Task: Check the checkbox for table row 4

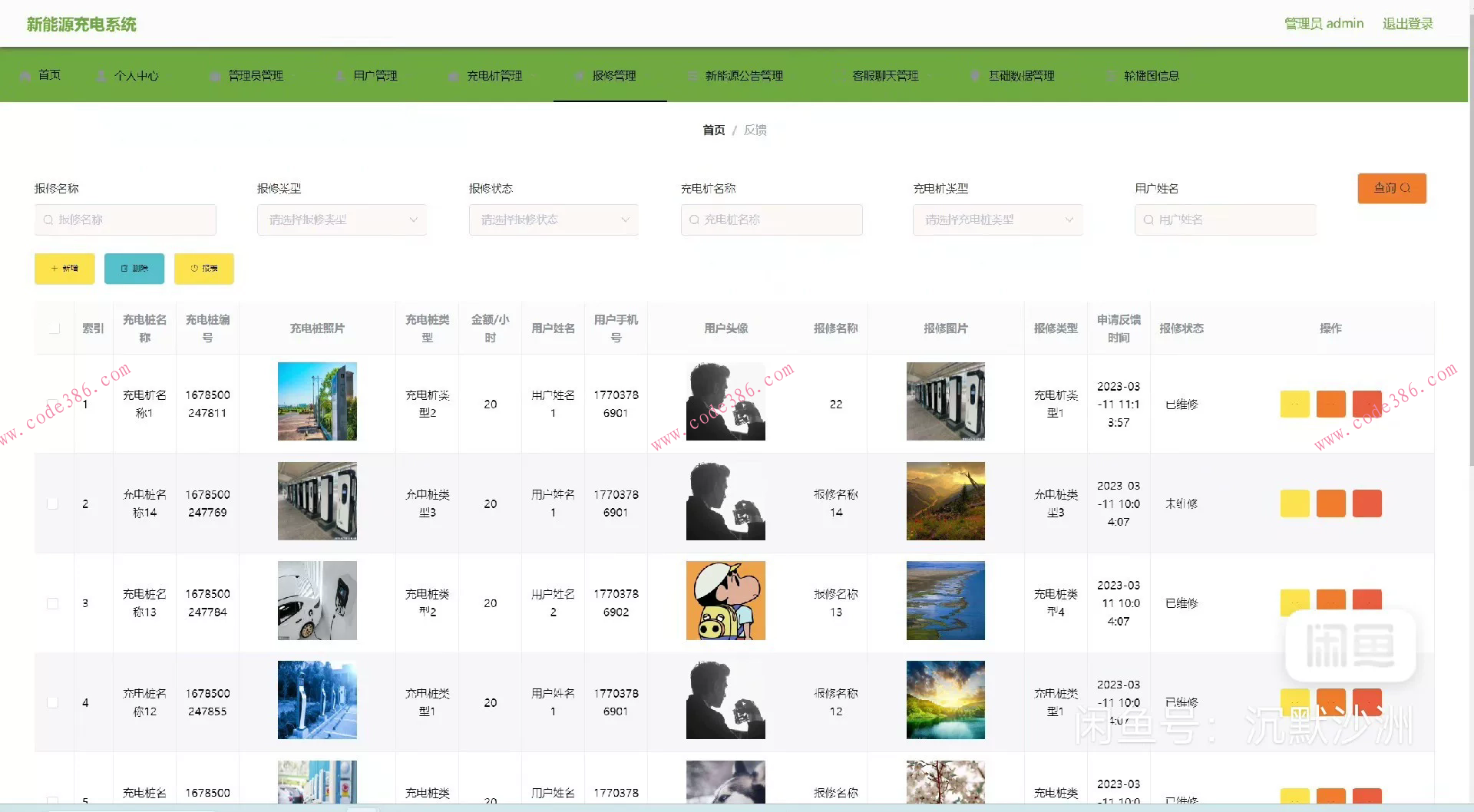Action: tap(53, 701)
